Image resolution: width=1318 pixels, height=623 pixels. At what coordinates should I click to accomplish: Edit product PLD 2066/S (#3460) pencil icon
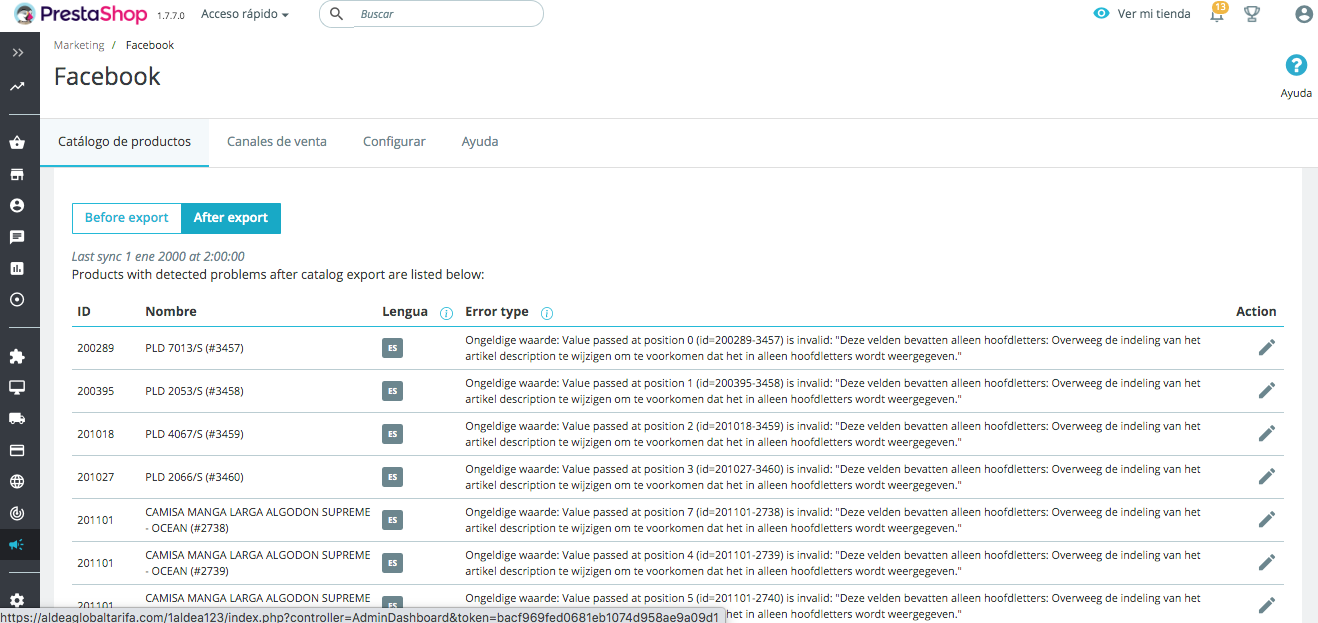(x=1267, y=476)
